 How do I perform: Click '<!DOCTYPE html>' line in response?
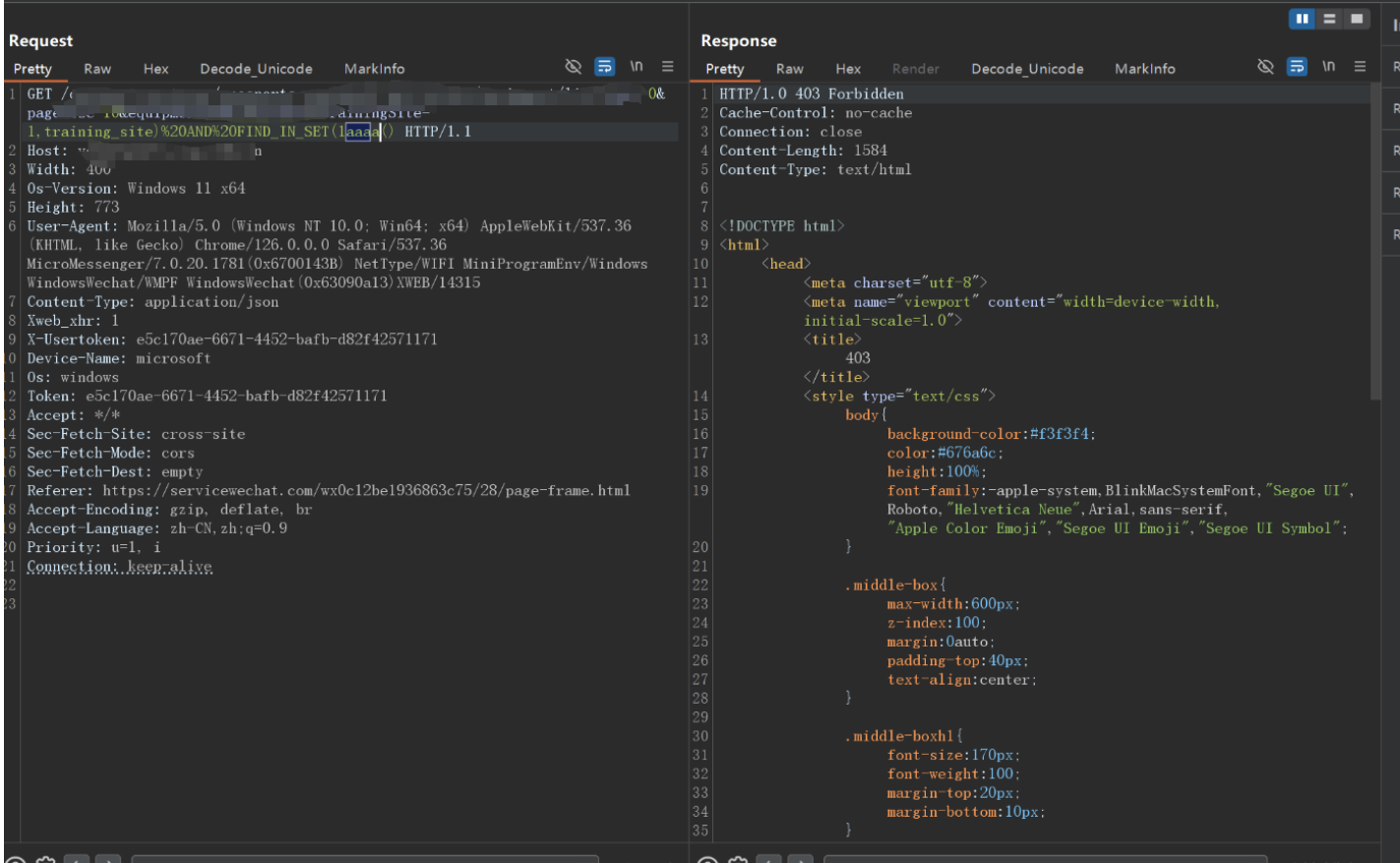(x=782, y=225)
